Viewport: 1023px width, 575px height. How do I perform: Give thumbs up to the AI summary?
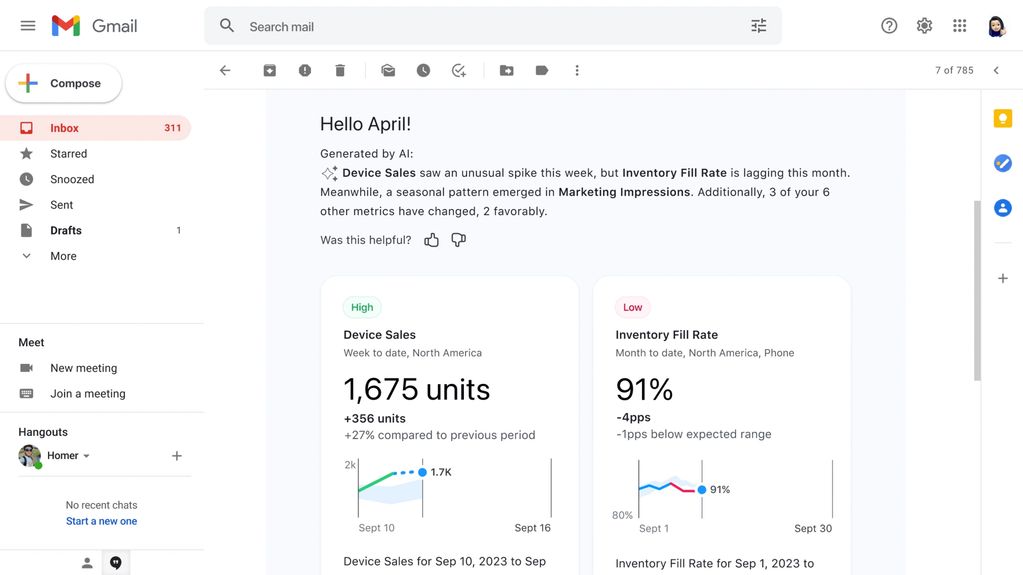click(x=432, y=240)
